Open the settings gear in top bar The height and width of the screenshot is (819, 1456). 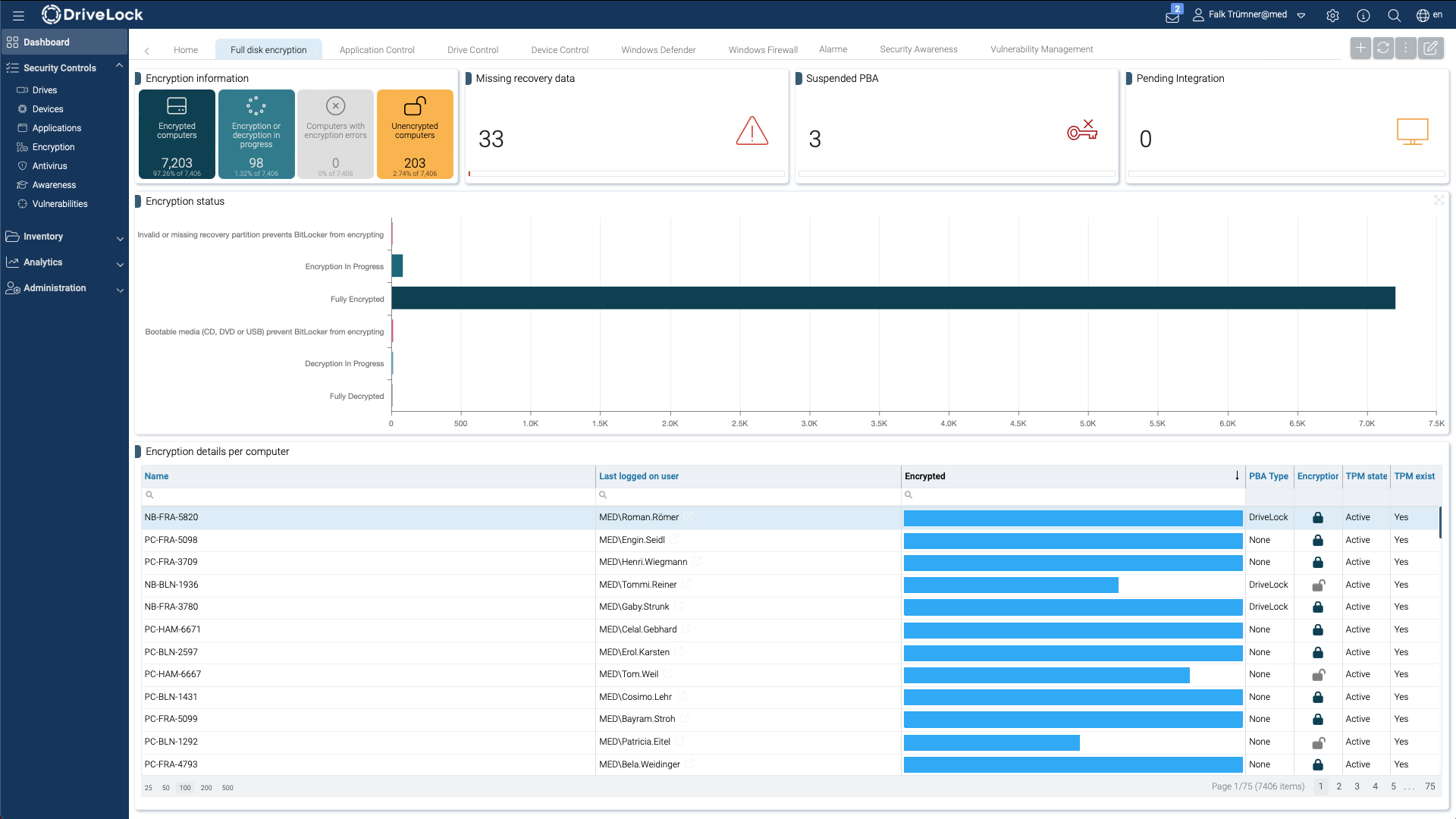pyautogui.click(x=1332, y=15)
